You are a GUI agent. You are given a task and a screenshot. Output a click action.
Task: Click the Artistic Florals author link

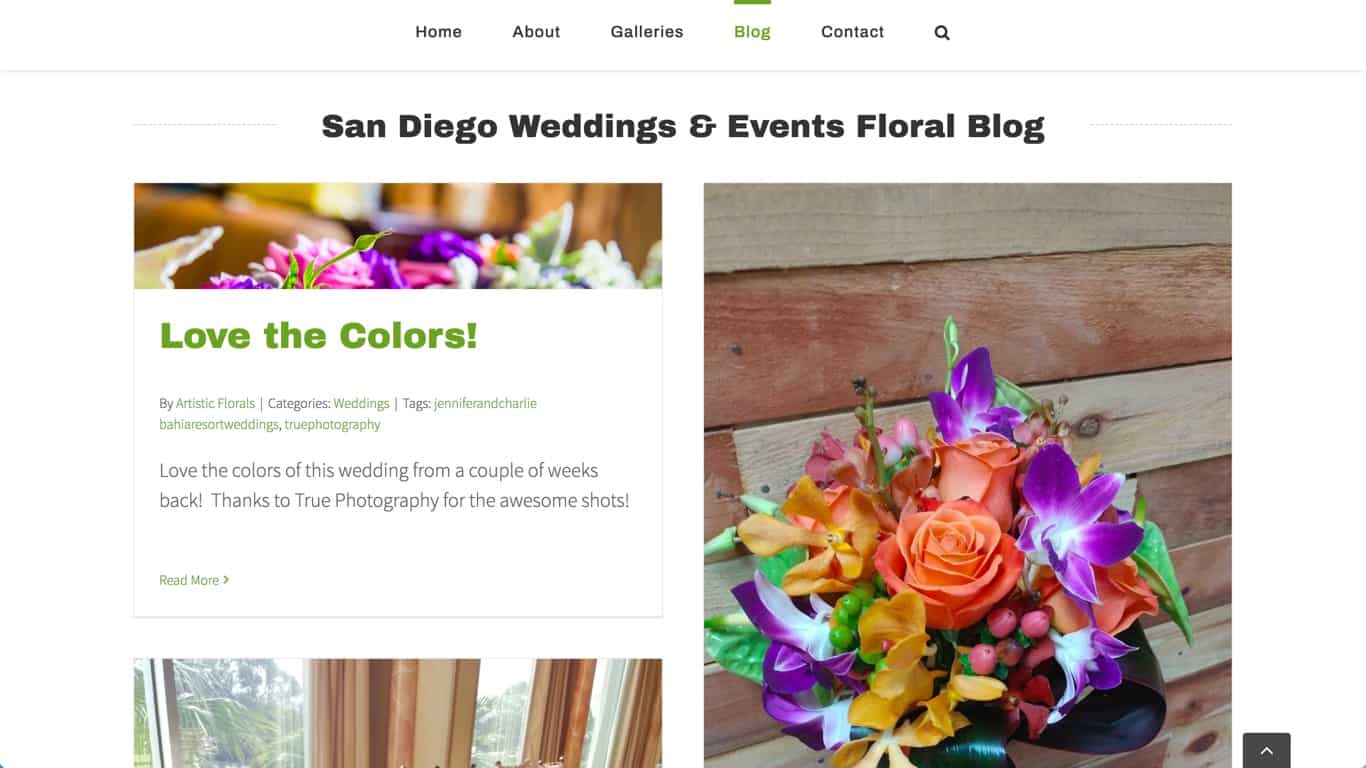[215, 403]
